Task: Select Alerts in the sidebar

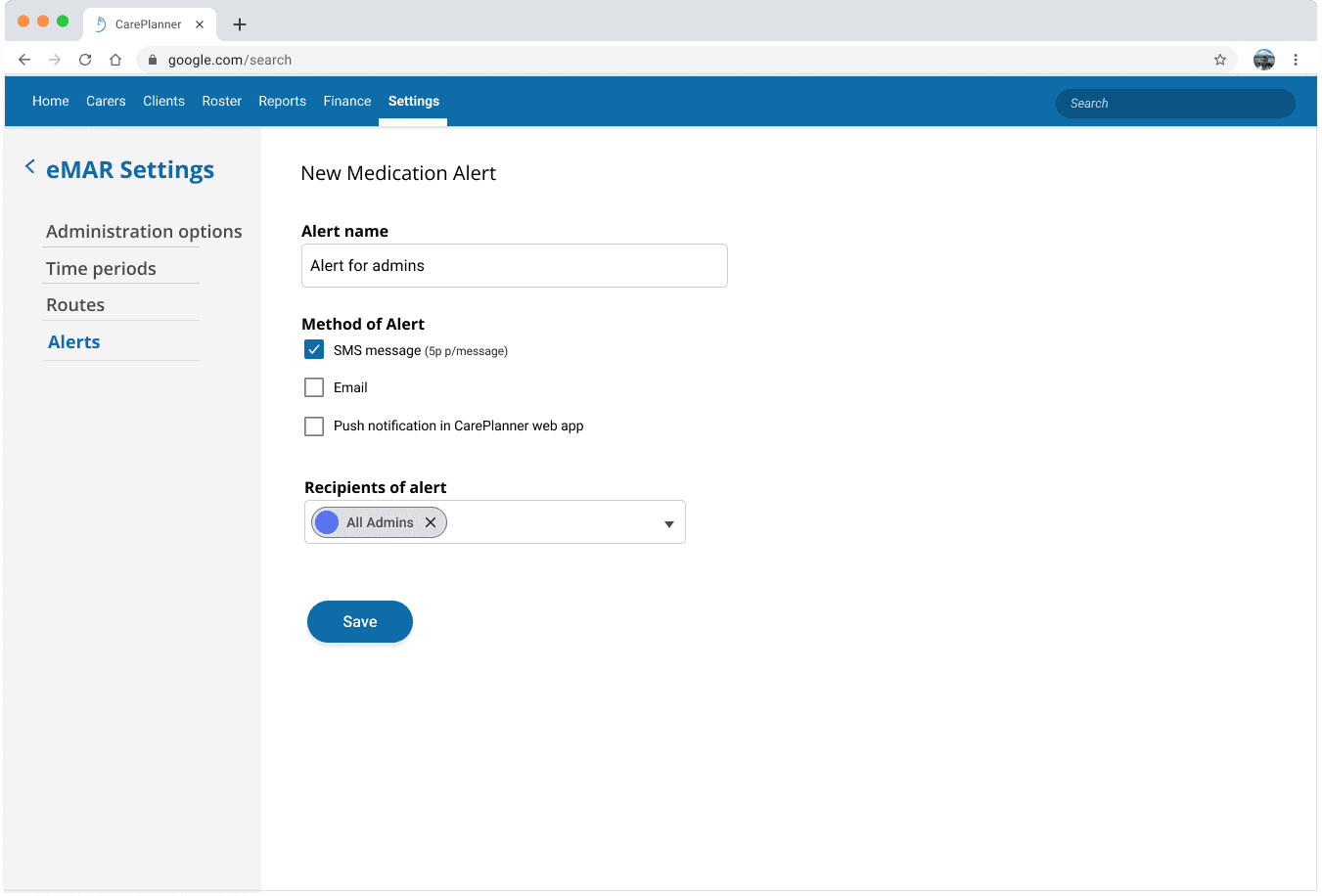Action: (x=74, y=342)
